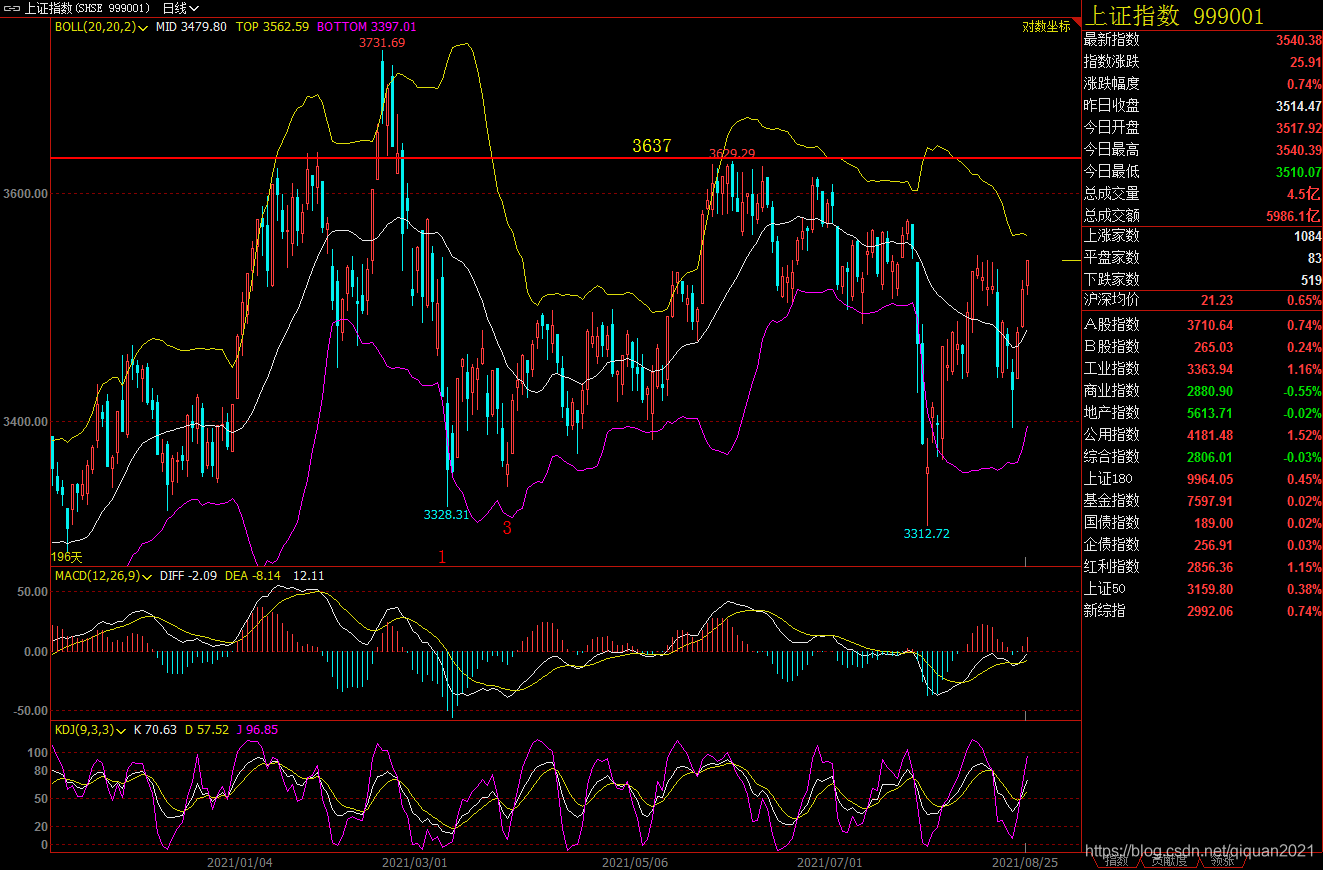Open the 公用指数 row
This screenshot has height=870, width=1323.
pyautogui.click(x=1203, y=435)
